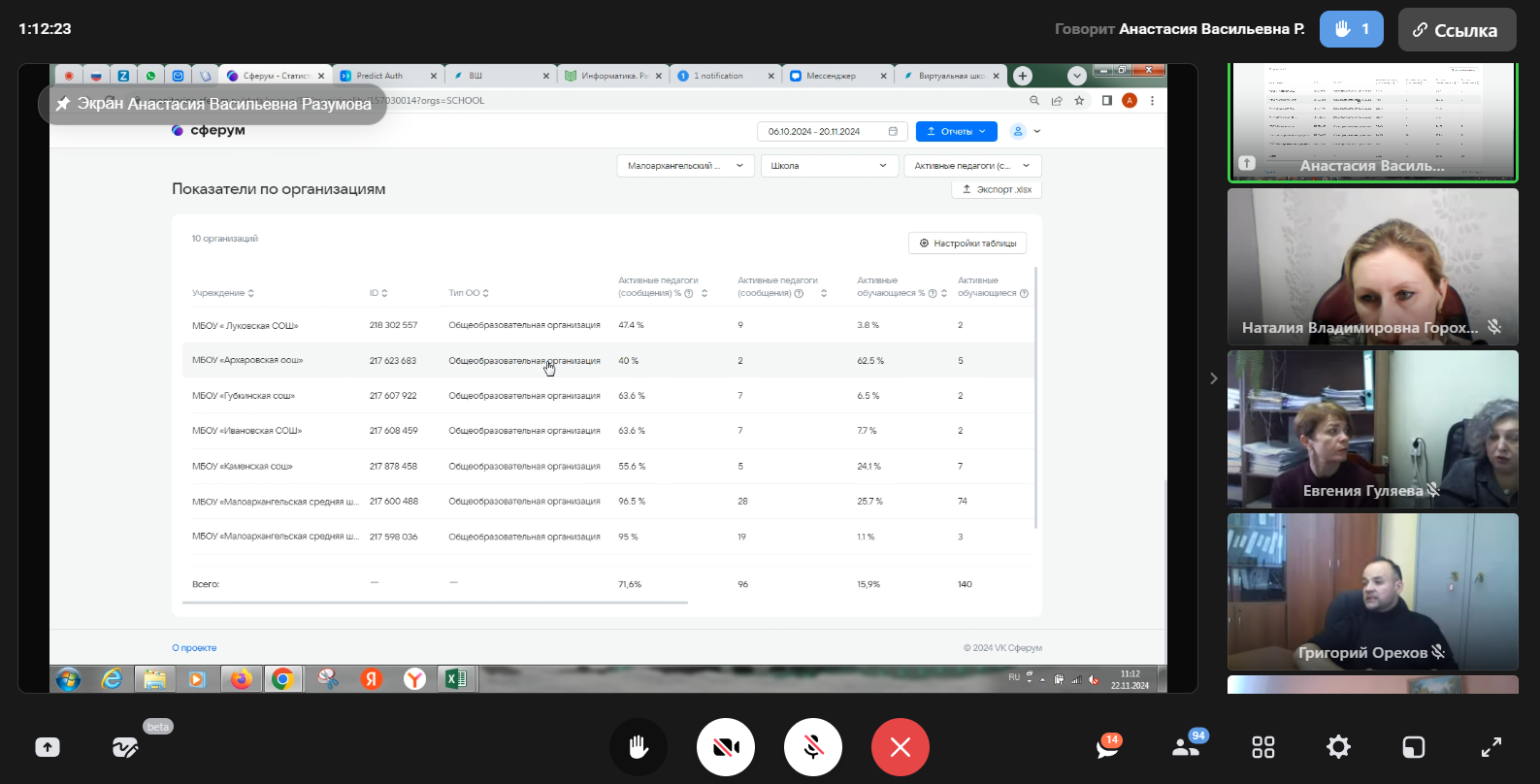This screenshot has width=1540, height=784.
Task: Collapse the participants sidebar chevron
Action: [1213, 378]
